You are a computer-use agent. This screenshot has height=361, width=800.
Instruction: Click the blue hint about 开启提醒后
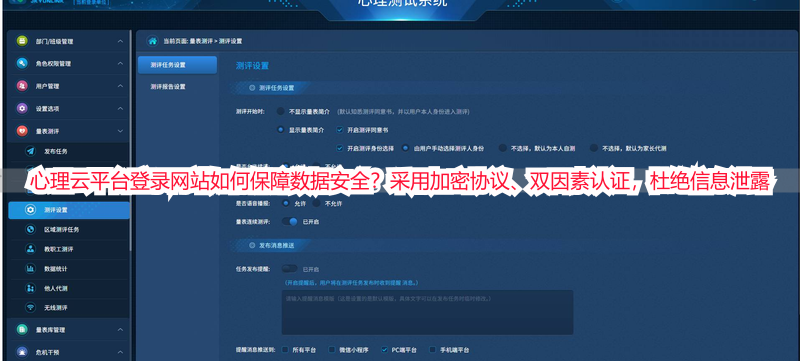click(352, 282)
